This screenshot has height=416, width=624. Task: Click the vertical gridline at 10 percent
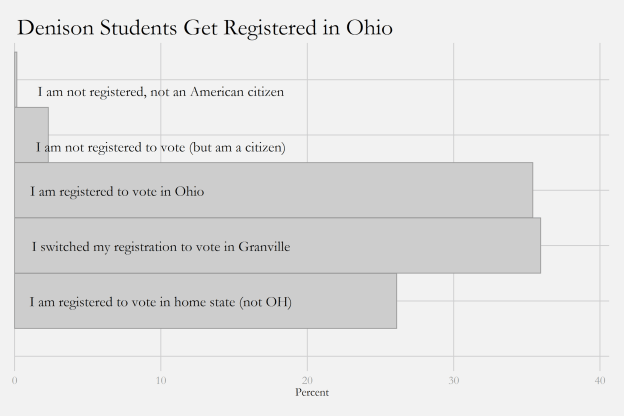[161, 345]
